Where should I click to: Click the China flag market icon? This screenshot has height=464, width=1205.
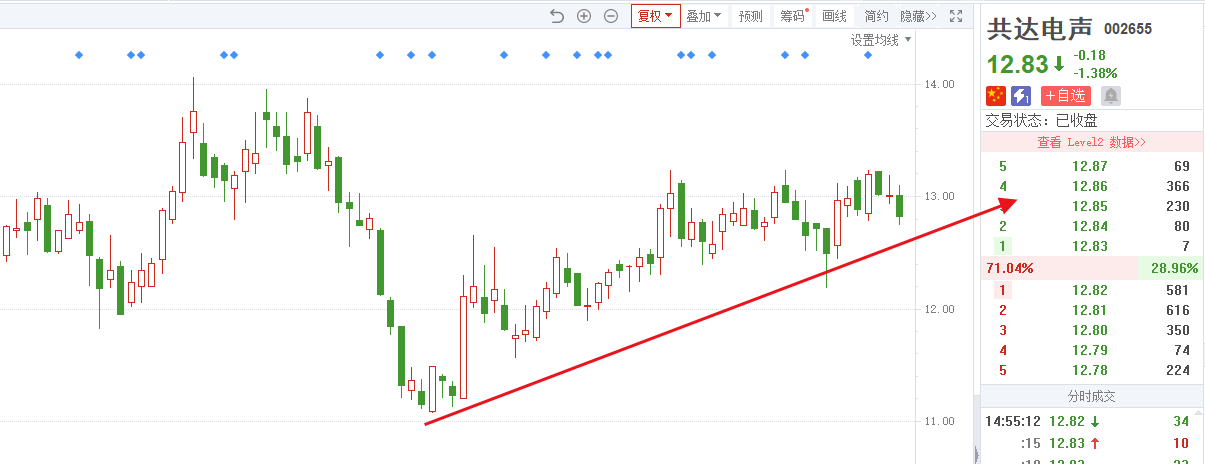996,96
